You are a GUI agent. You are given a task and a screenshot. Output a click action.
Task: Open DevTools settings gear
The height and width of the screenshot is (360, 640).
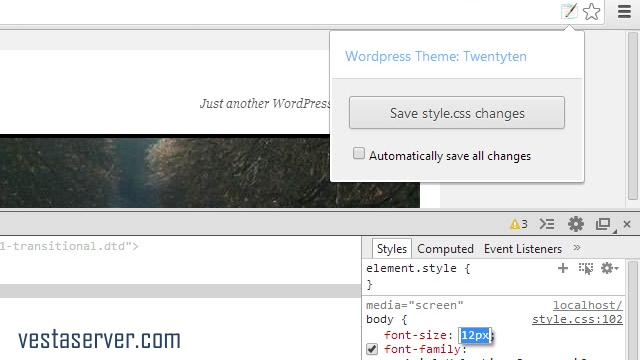[x=576, y=224]
